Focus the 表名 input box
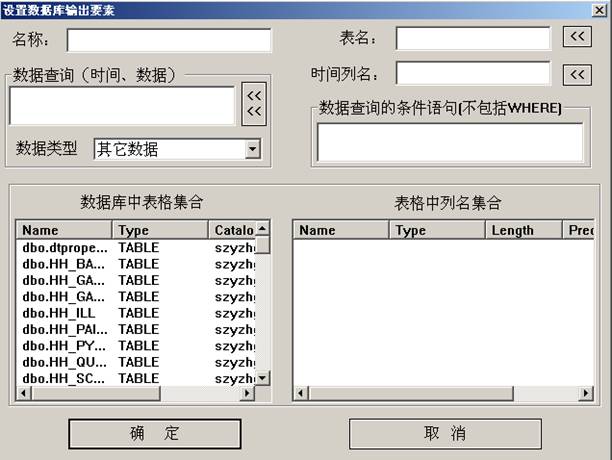The width and height of the screenshot is (612, 460). tap(472, 38)
